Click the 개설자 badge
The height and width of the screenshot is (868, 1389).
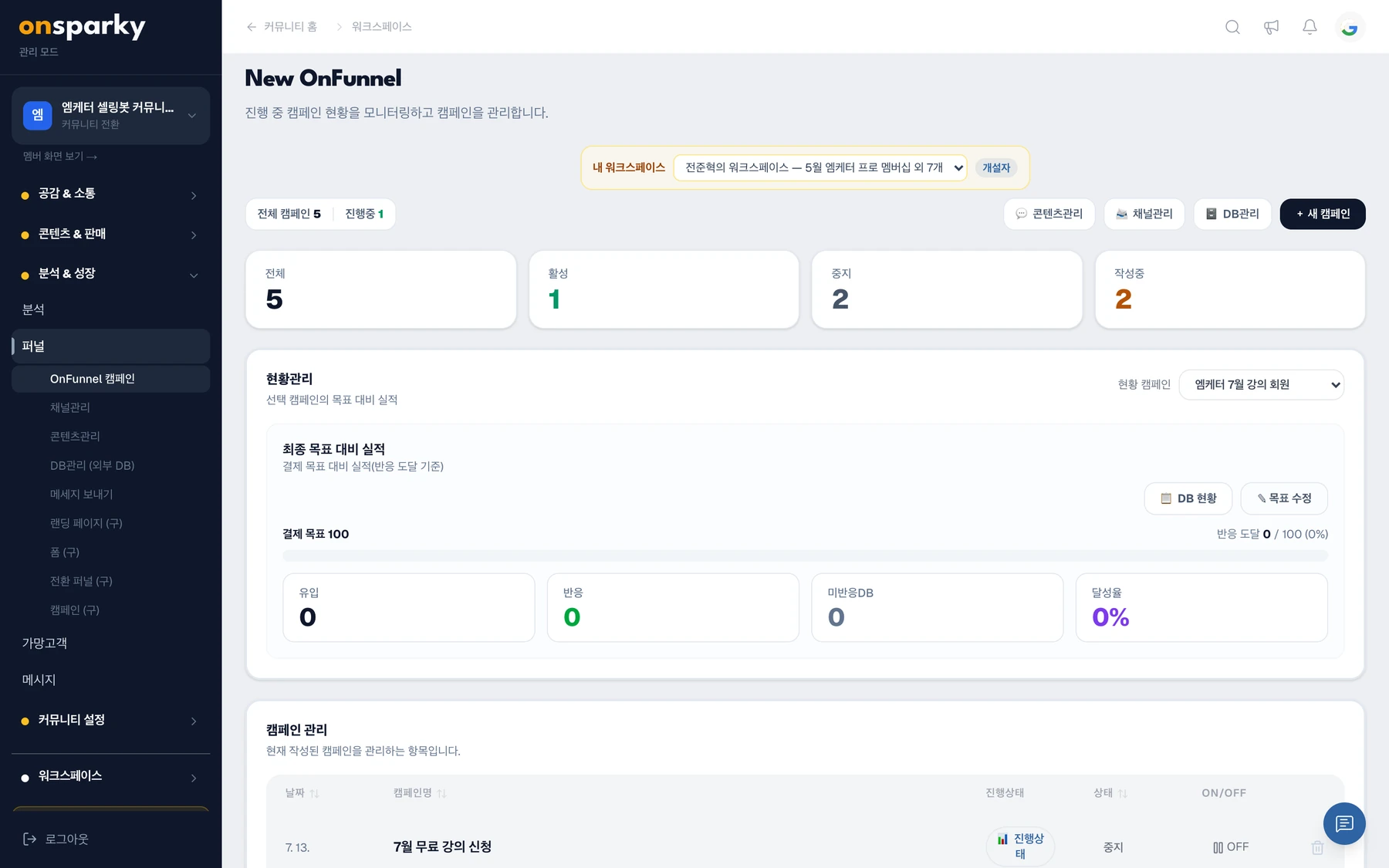(996, 167)
